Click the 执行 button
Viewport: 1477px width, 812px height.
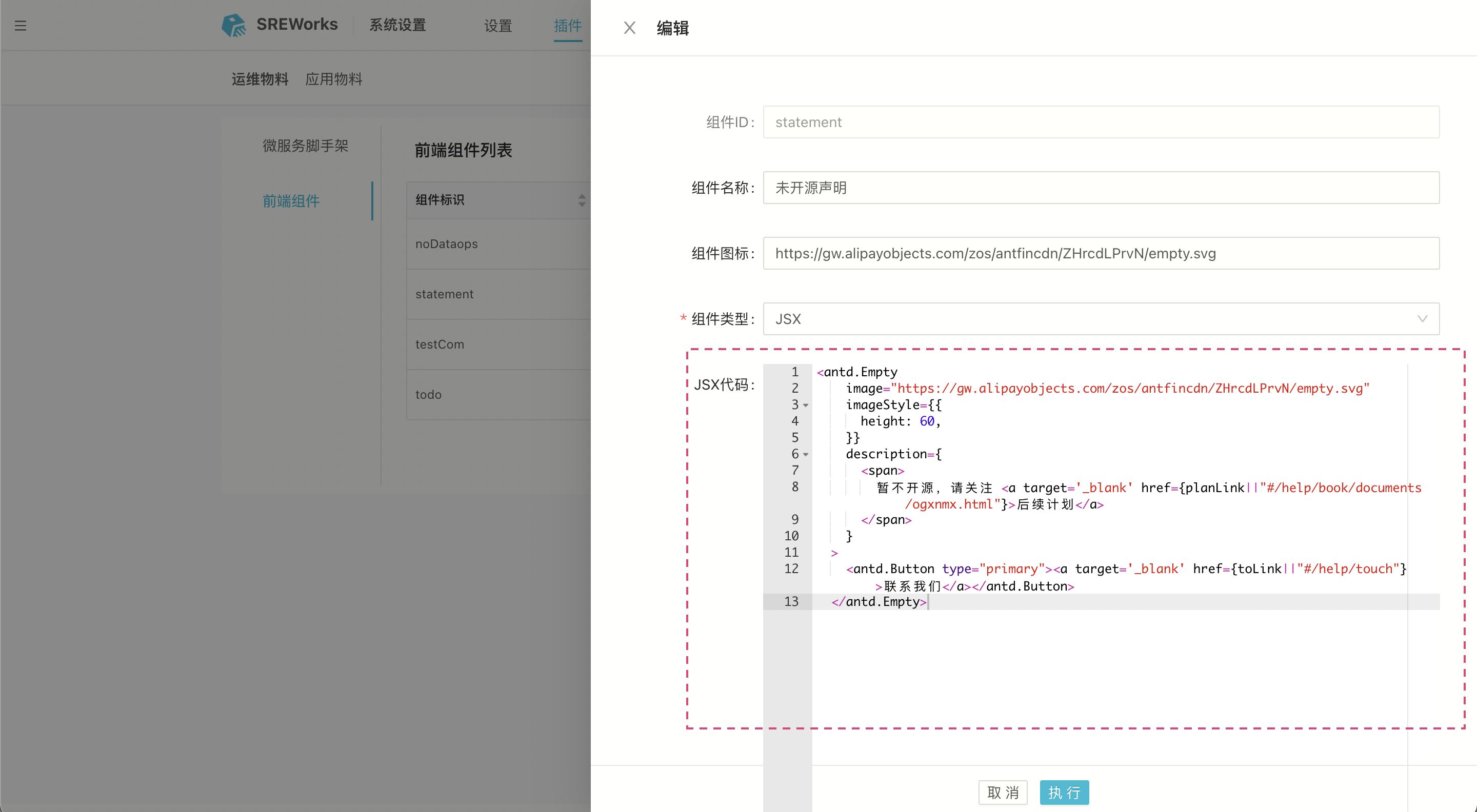tap(1064, 792)
